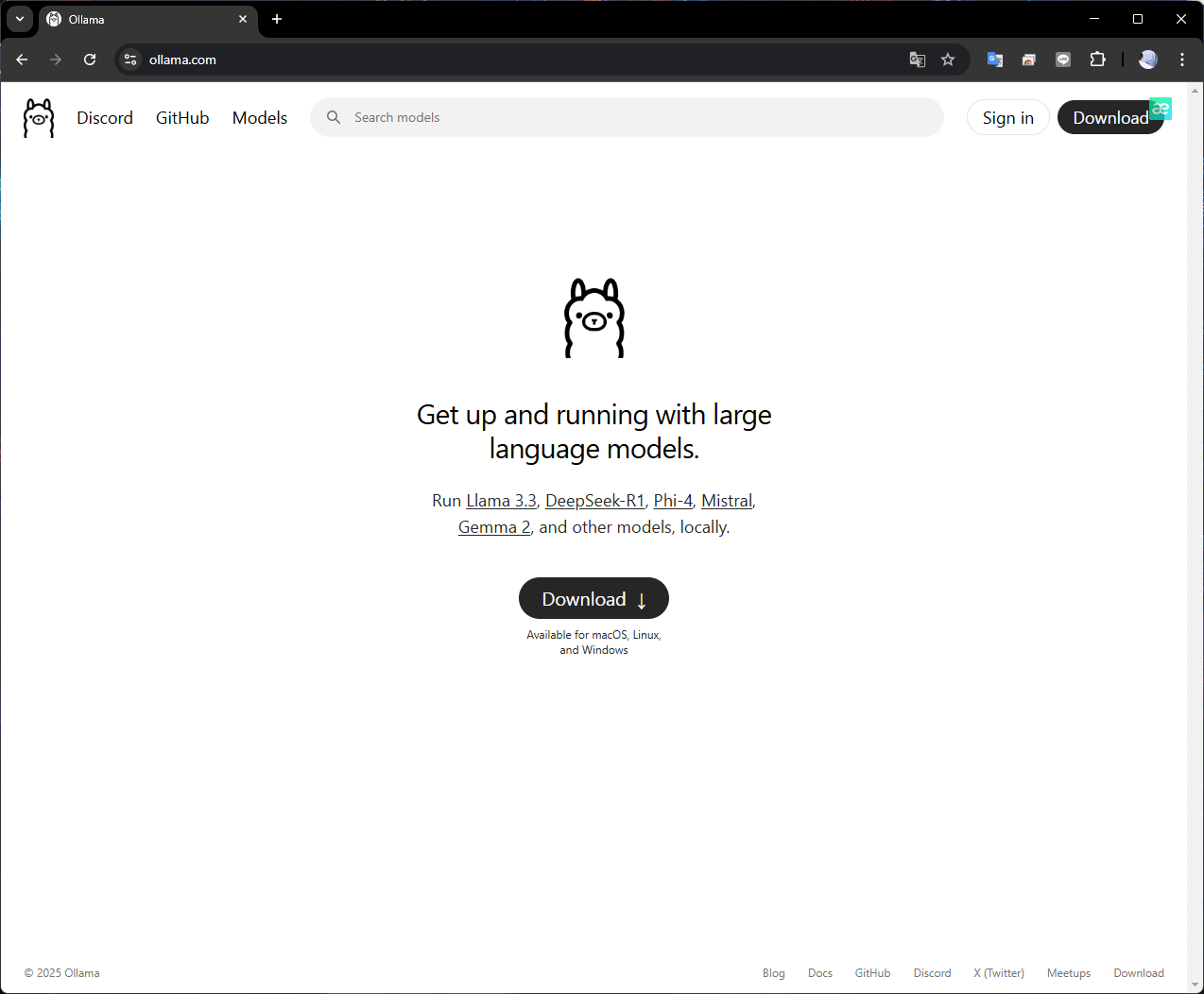Open the Chrome profile avatar

[1148, 60]
